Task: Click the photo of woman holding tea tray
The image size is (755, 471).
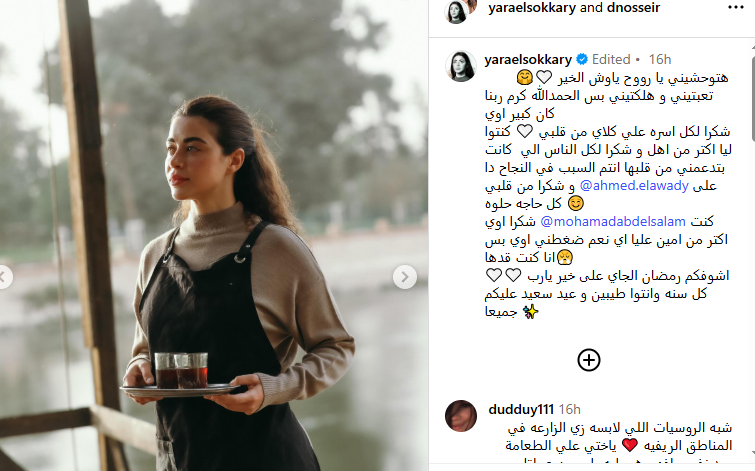Action: pyautogui.click(x=214, y=236)
